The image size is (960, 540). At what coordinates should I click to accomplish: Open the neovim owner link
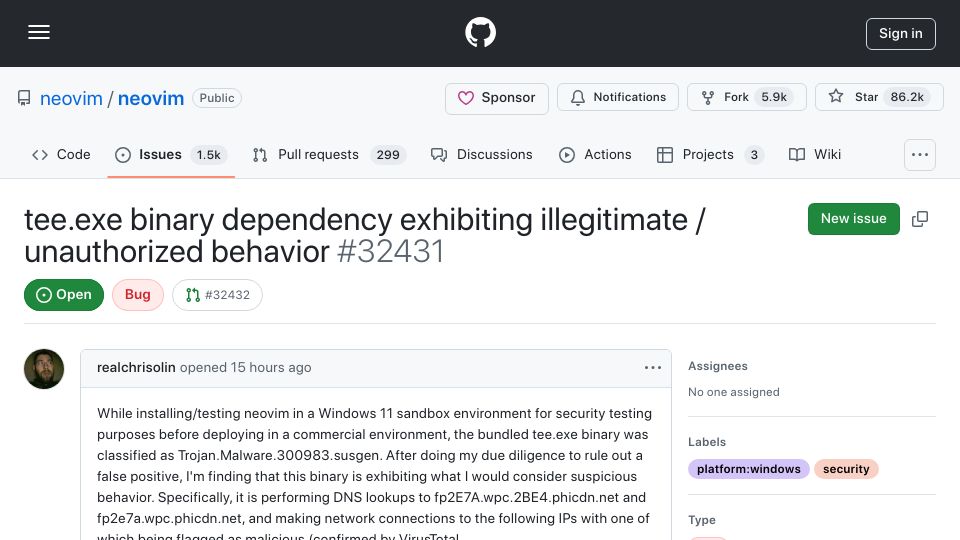[71, 98]
